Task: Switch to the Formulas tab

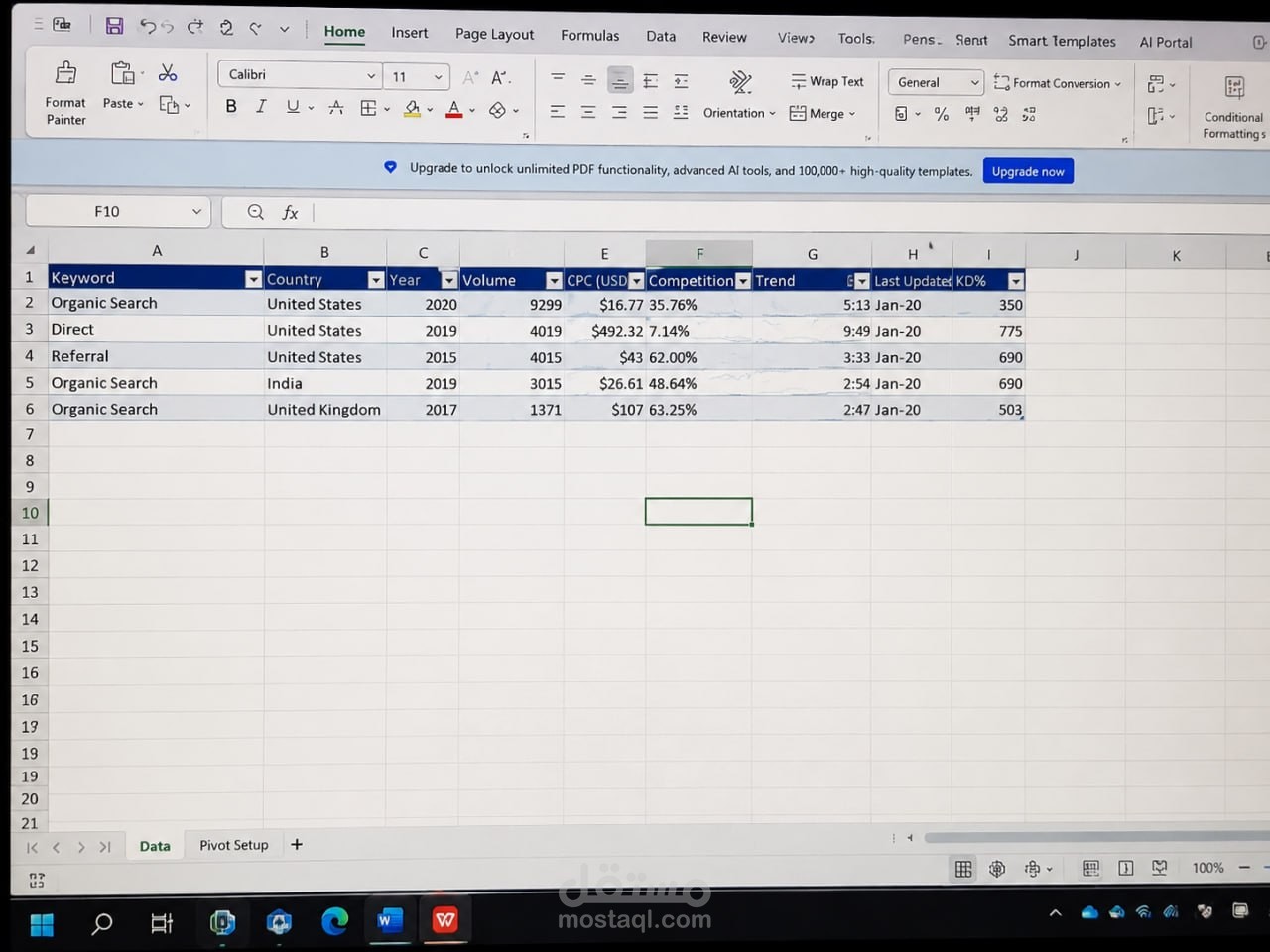Action: [589, 35]
